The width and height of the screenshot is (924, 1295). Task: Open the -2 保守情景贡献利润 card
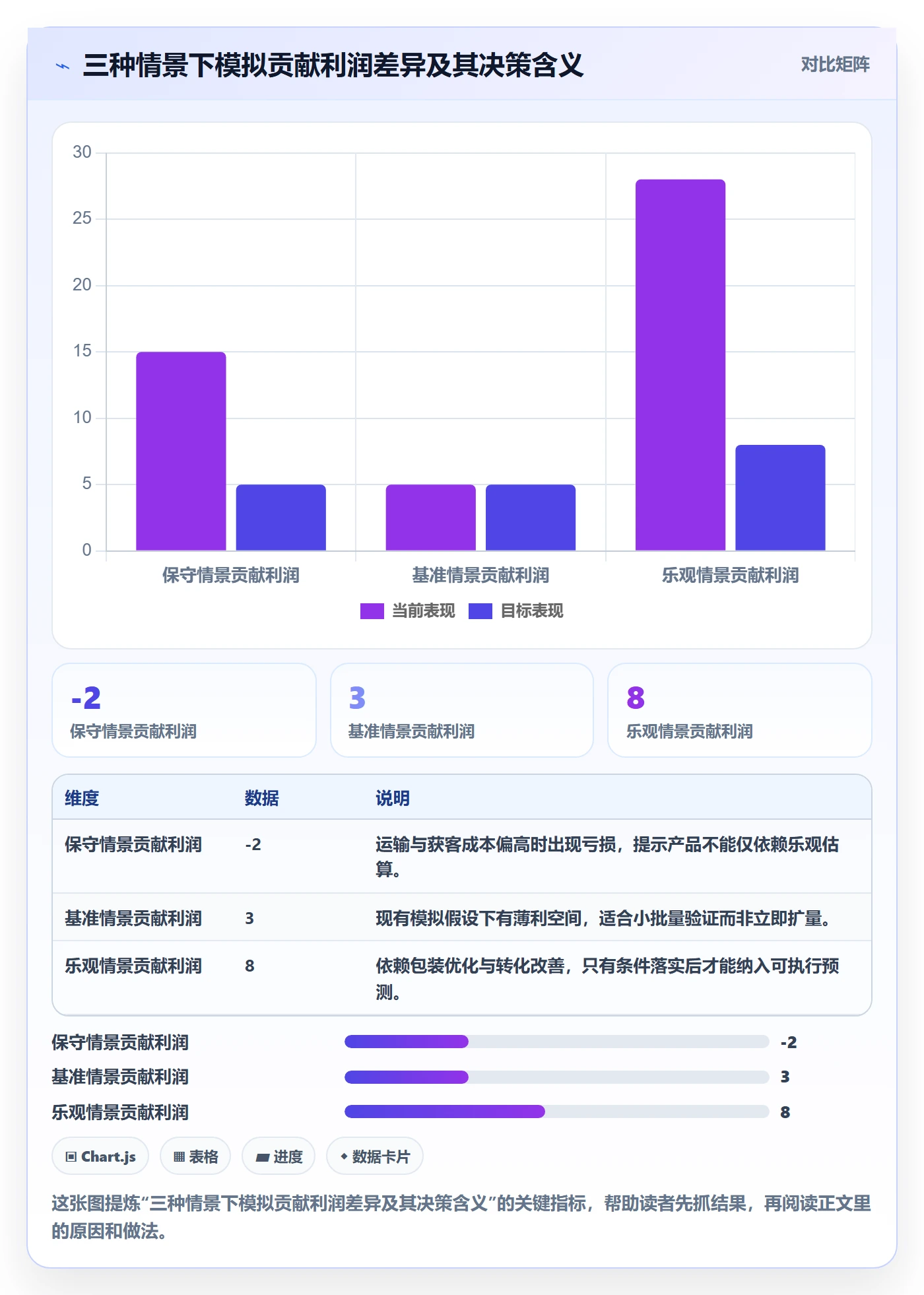coord(184,710)
